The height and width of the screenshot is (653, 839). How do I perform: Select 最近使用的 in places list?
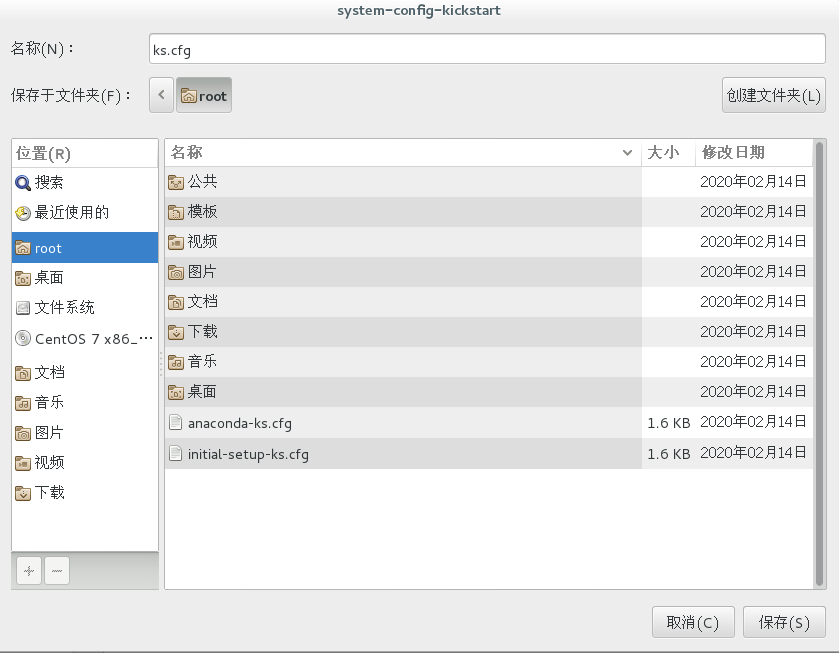pos(72,212)
